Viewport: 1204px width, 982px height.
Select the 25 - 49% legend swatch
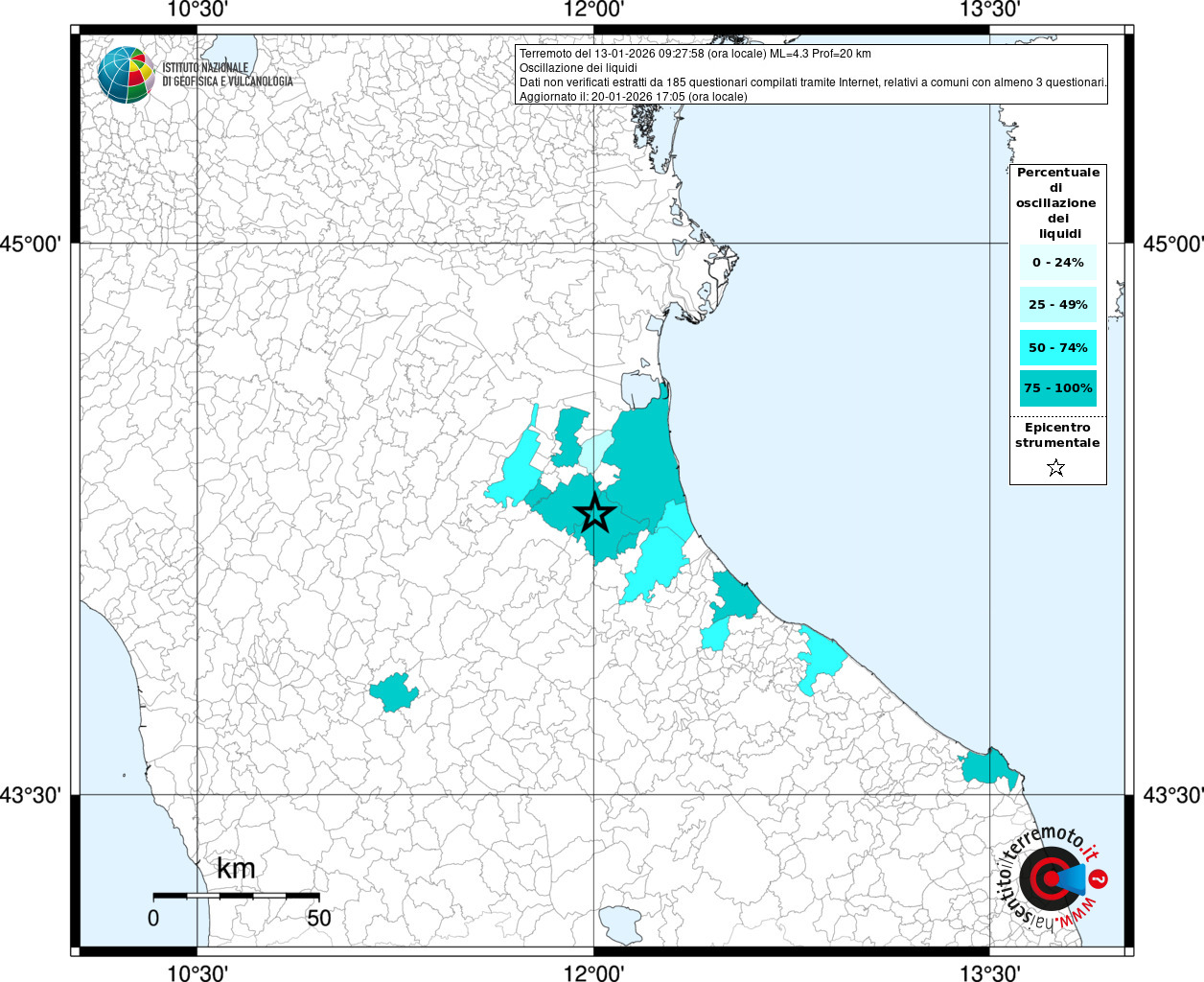point(1057,305)
